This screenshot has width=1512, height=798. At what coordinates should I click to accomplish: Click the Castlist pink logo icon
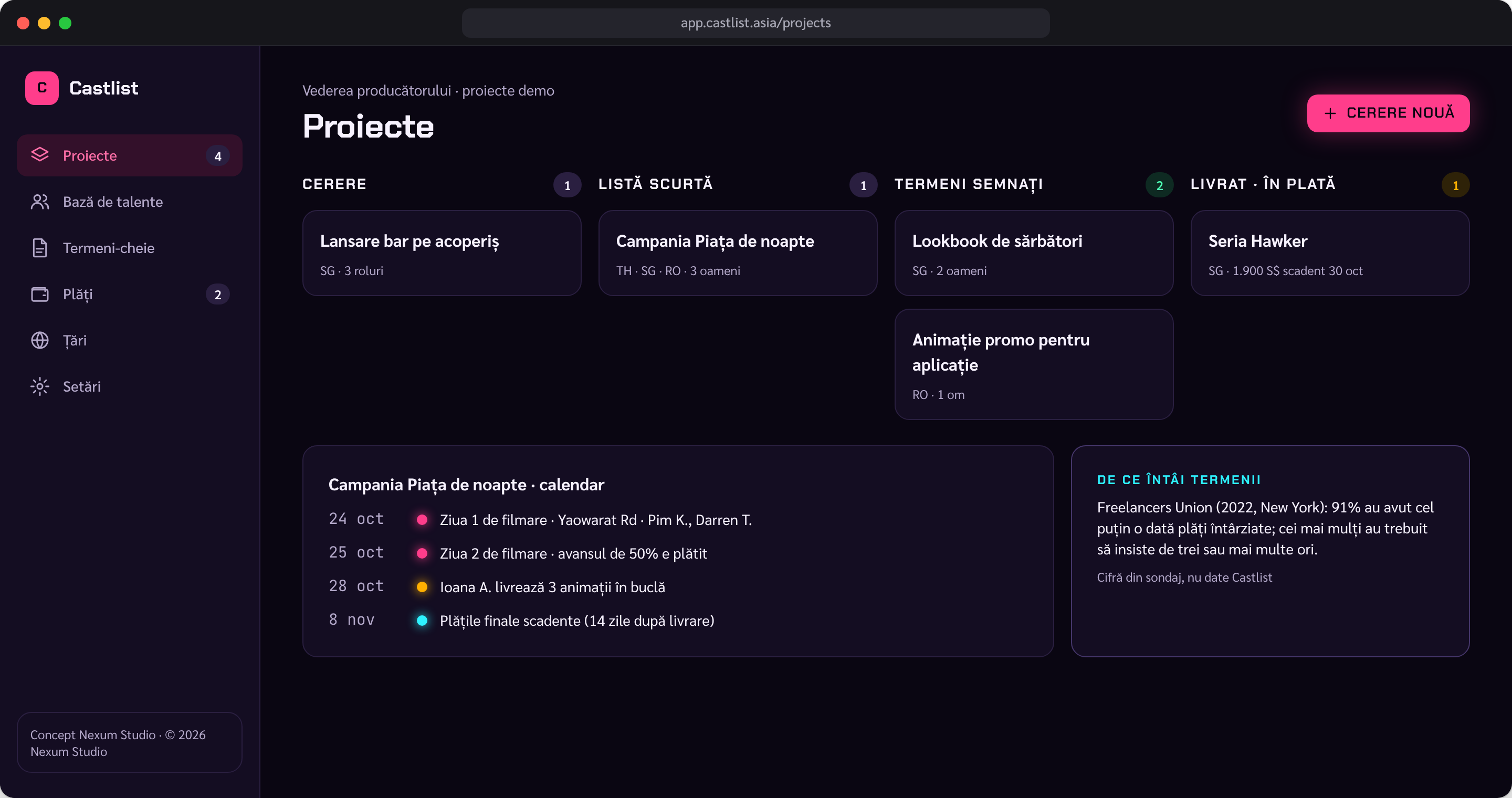click(41, 88)
